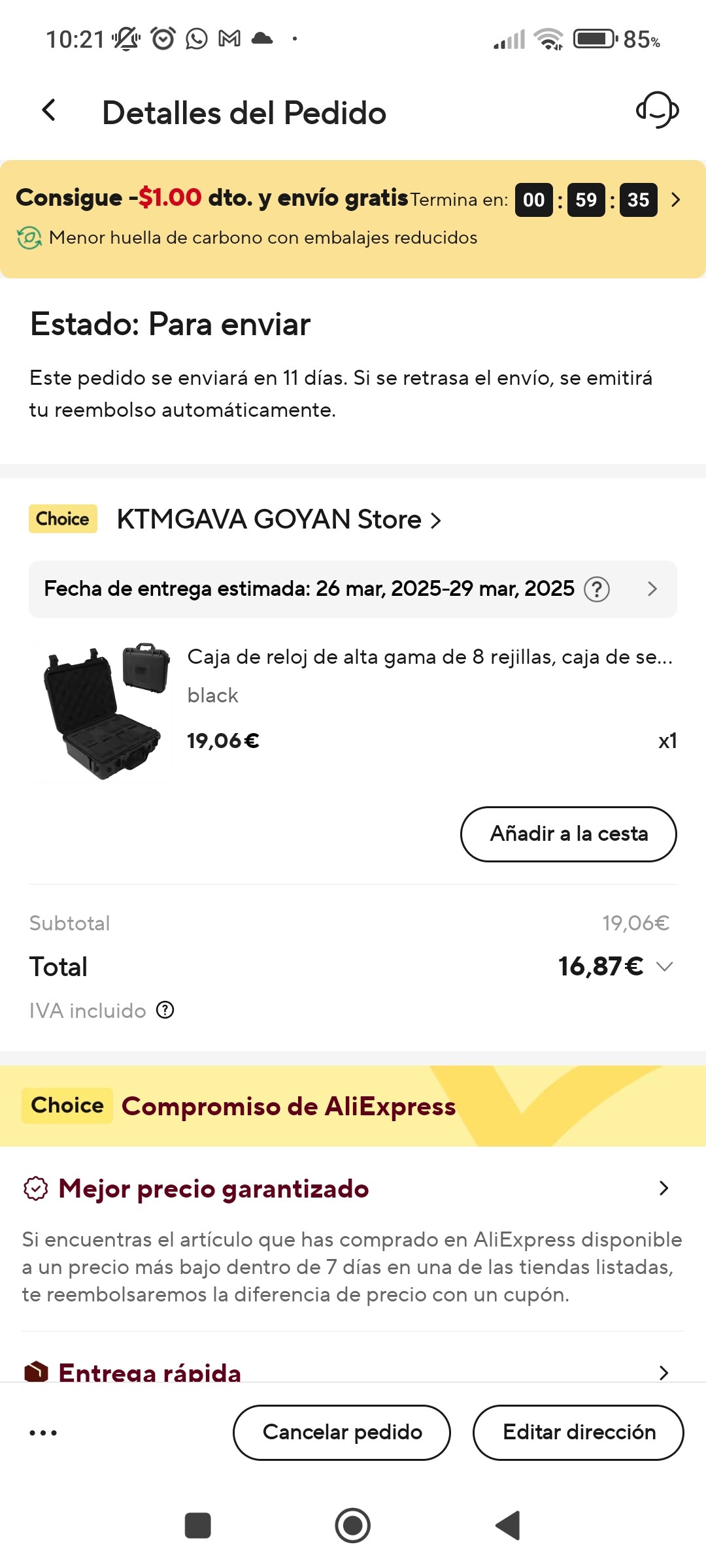706x1568 pixels.
Task: Open estimated delivery date details row
Action: (x=651, y=589)
